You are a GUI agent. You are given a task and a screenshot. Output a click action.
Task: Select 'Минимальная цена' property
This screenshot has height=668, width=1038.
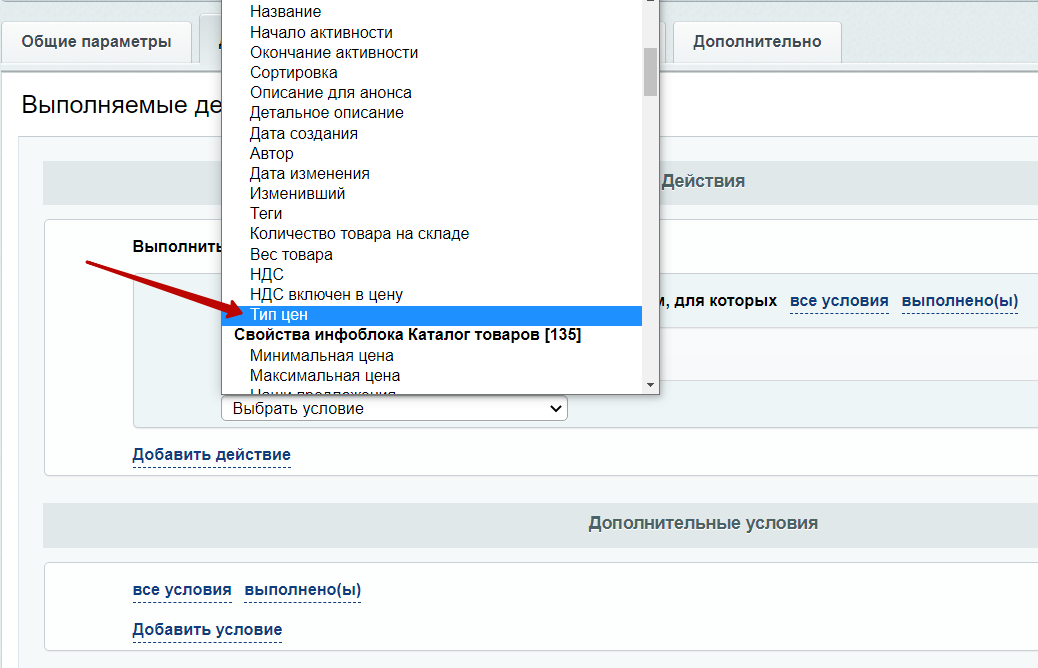pyautogui.click(x=432, y=356)
